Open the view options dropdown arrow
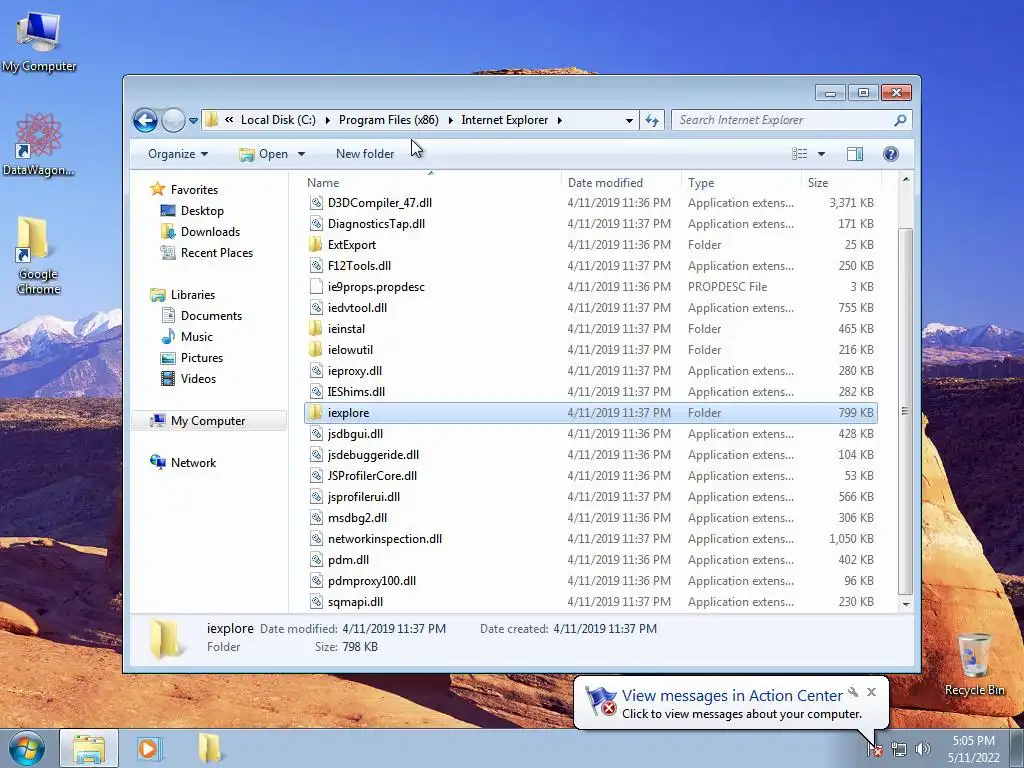The width and height of the screenshot is (1024, 768). tap(822, 154)
